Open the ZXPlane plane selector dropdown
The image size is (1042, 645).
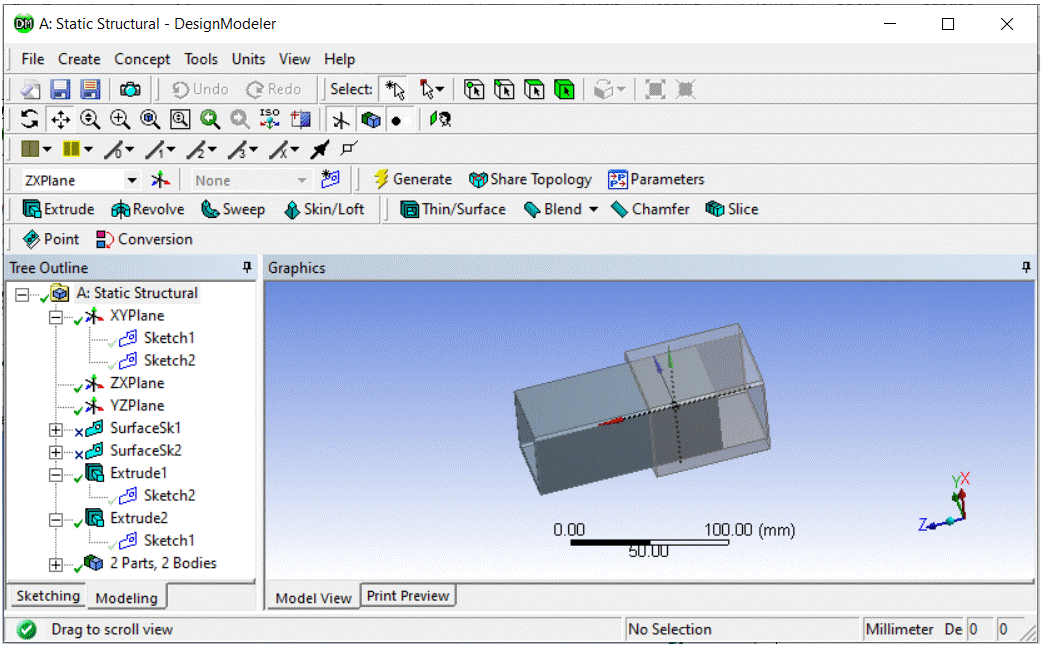click(132, 180)
